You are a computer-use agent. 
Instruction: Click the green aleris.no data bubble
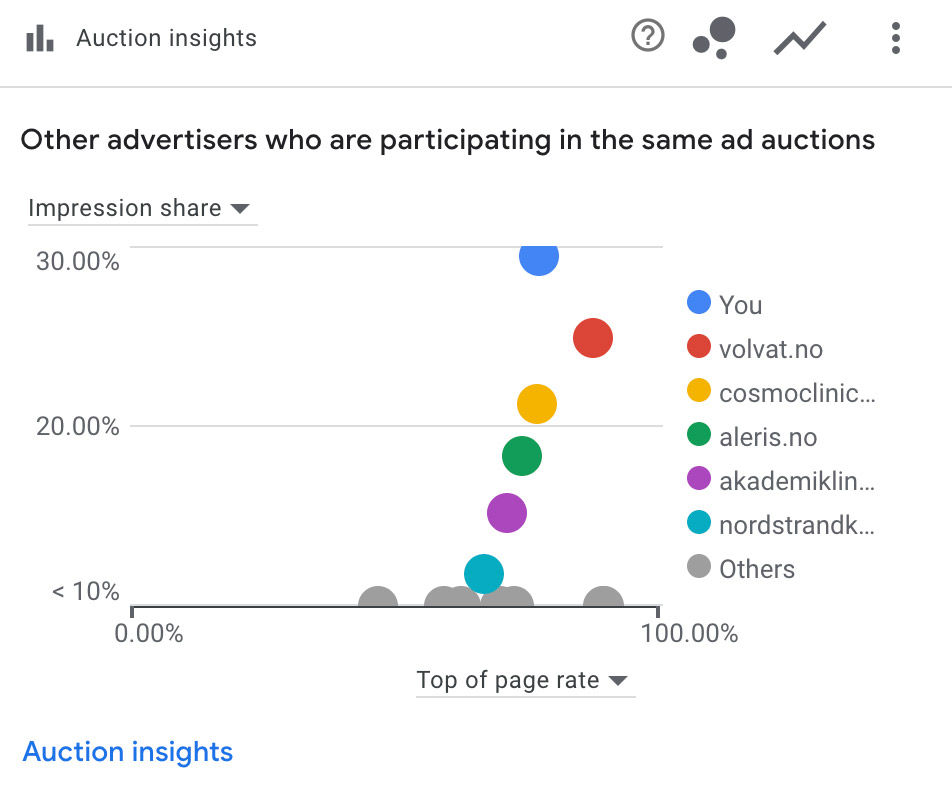pos(521,457)
